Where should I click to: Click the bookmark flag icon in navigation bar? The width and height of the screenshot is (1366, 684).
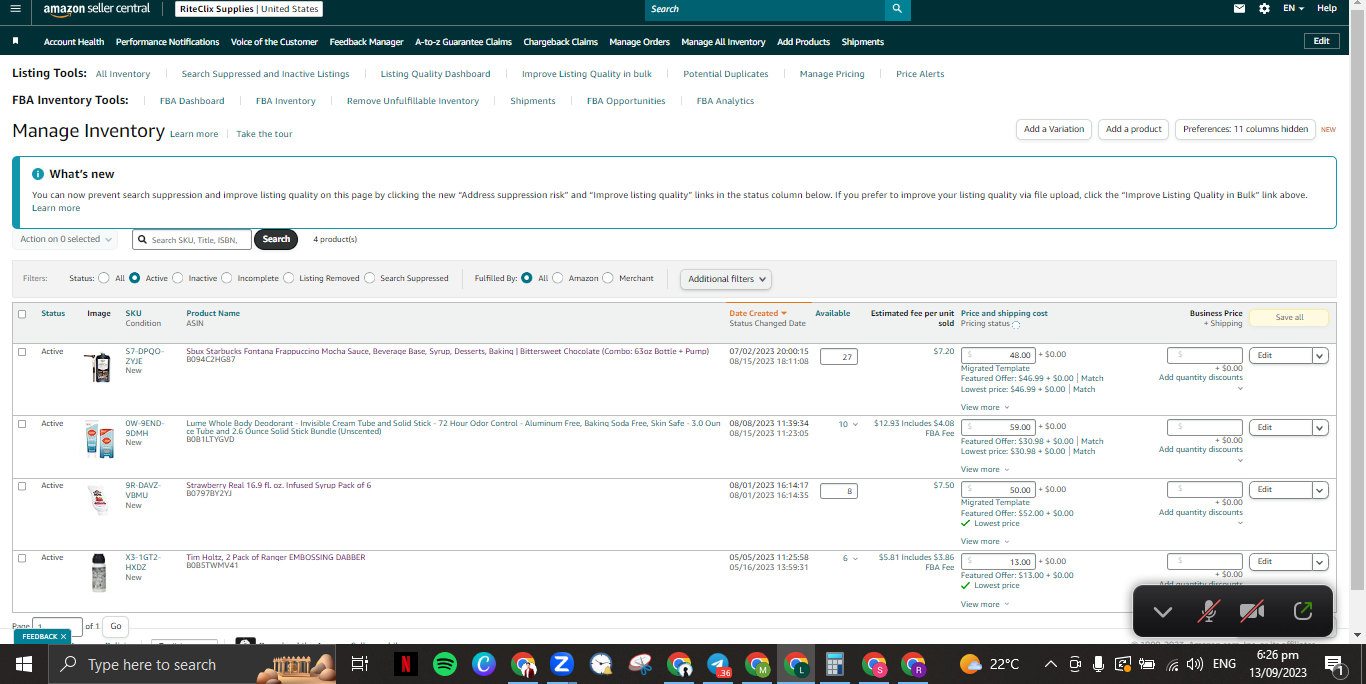point(16,41)
